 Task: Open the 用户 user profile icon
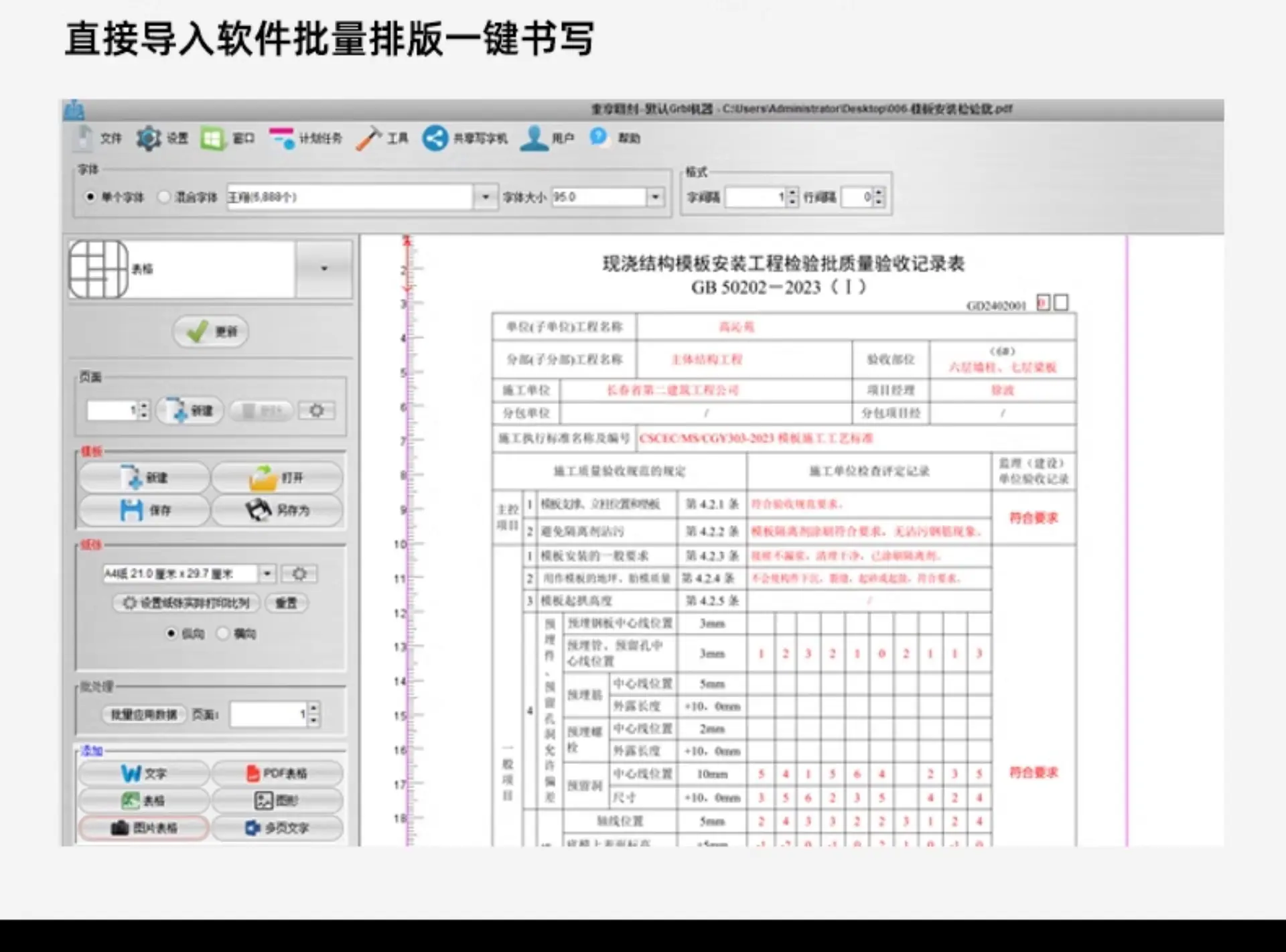pyautogui.click(x=534, y=139)
